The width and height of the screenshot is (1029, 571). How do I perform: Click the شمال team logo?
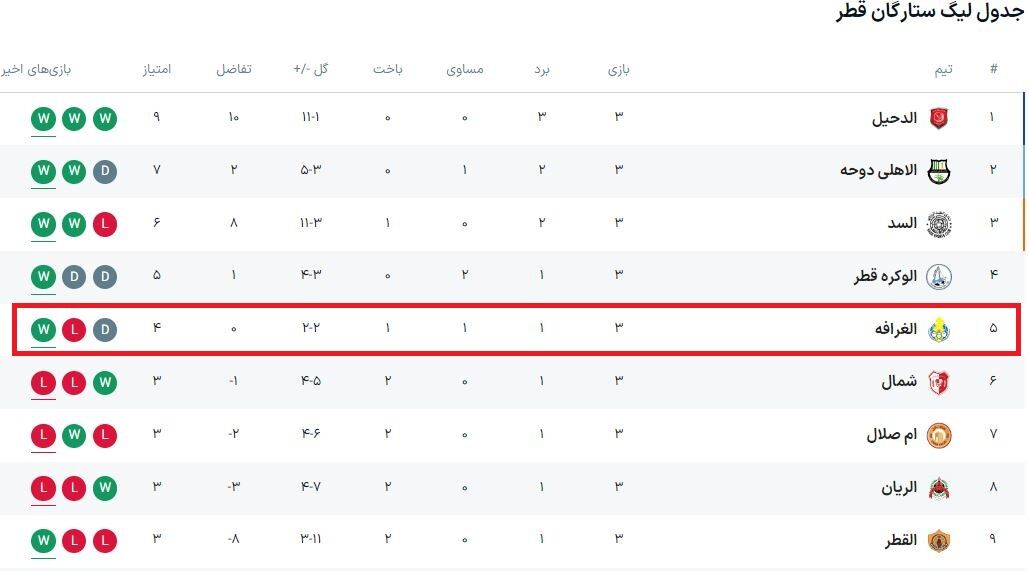[x=938, y=382]
